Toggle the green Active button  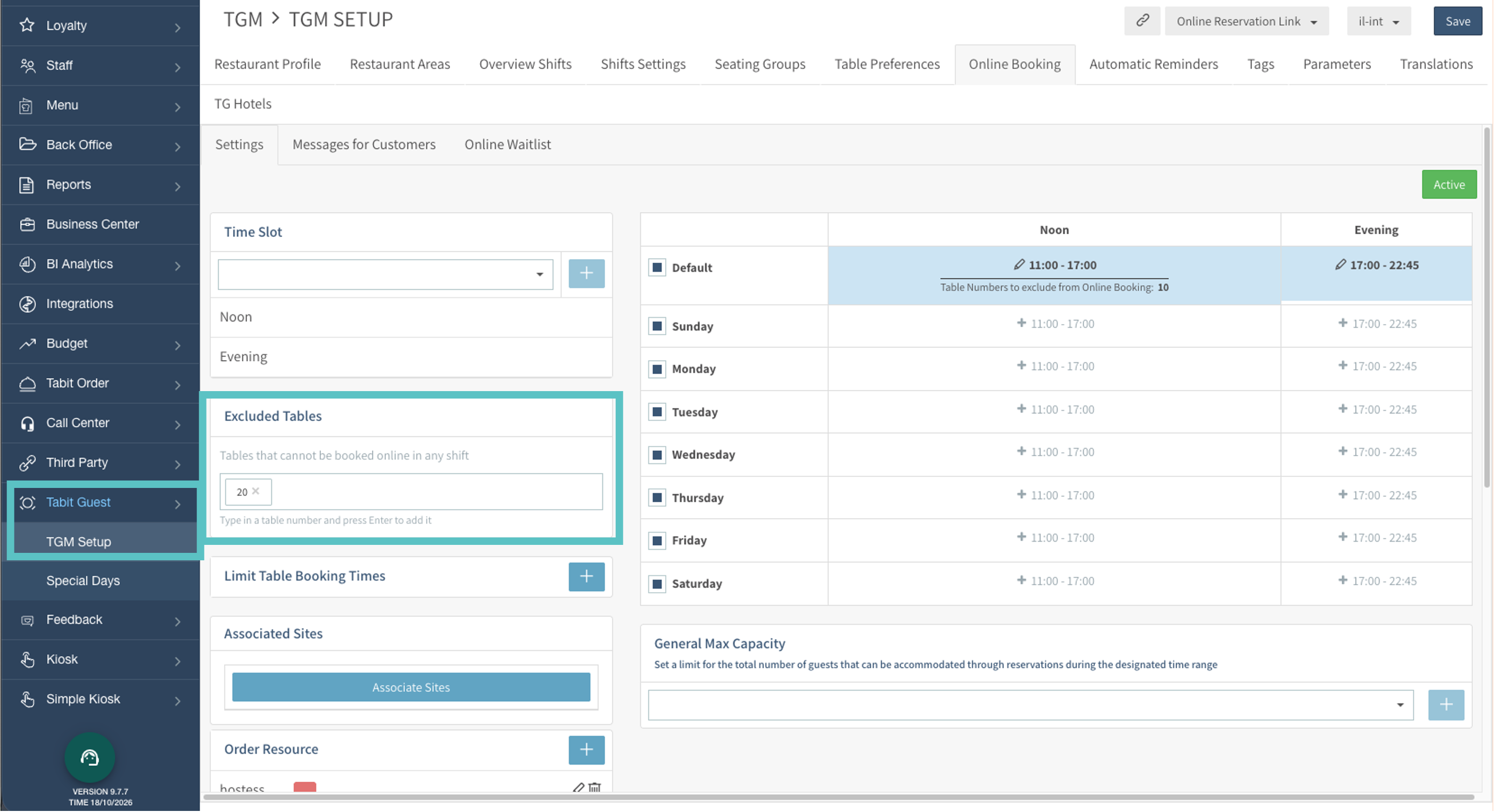1449,185
